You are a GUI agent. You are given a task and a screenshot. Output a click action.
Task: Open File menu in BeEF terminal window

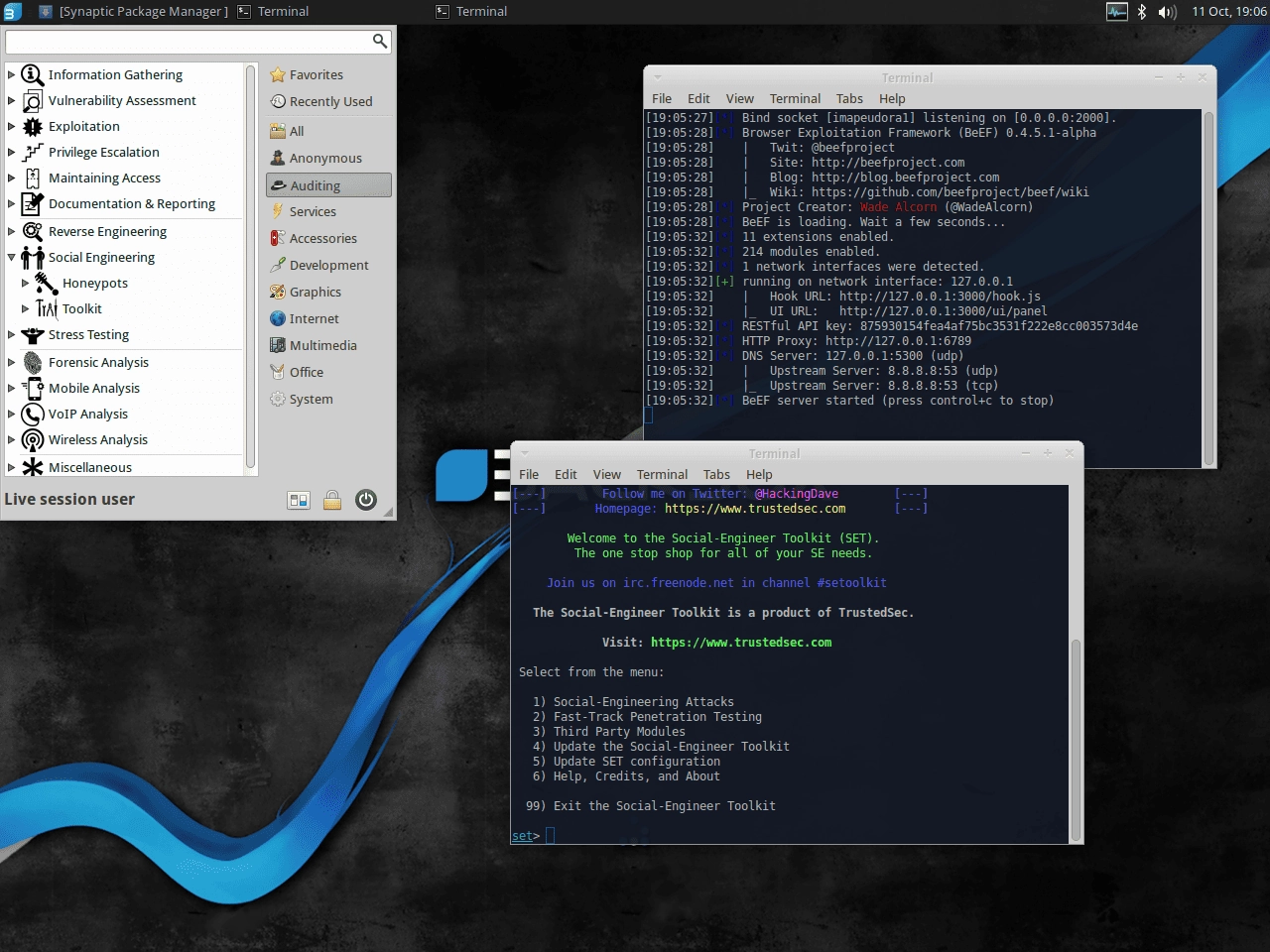tap(662, 98)
